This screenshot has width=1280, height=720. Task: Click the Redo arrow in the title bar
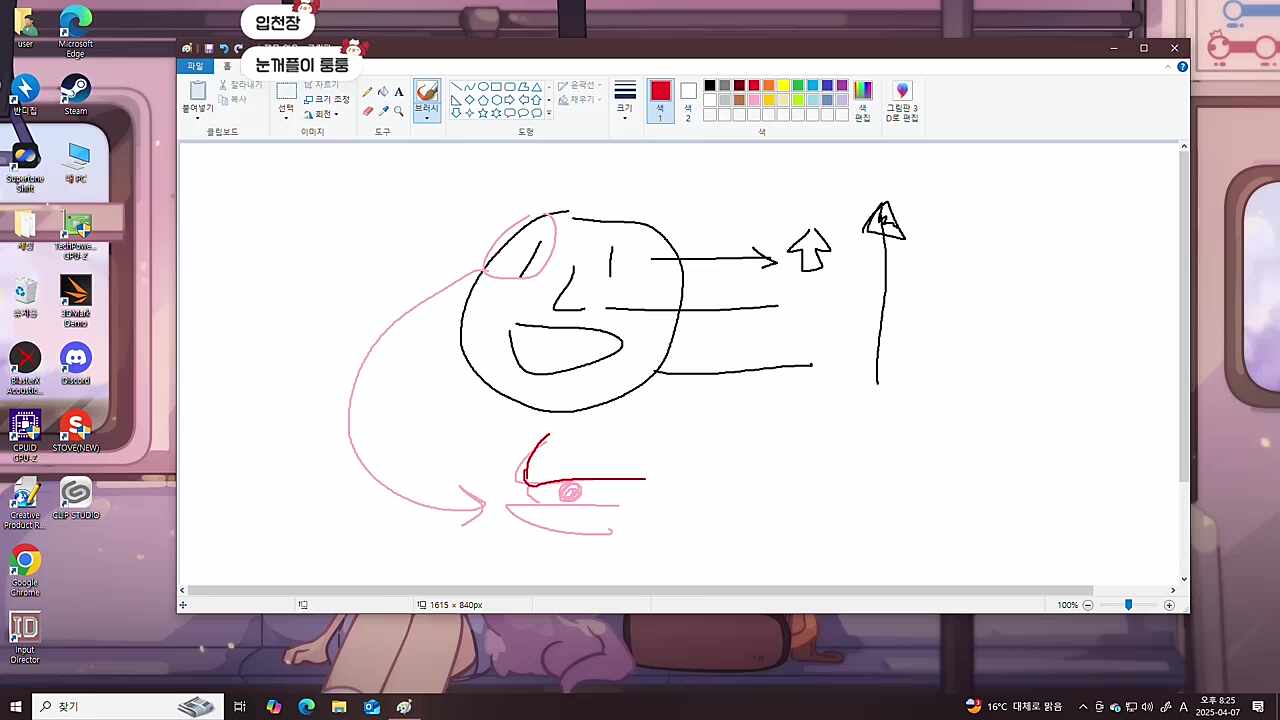(x=238, y=48)
